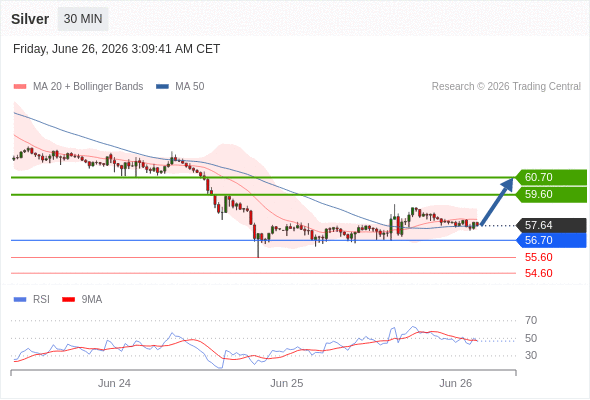This screenshot has height=400, width=590.
Task: Click the blue upward forecast arrow
Action: point(497,202)
